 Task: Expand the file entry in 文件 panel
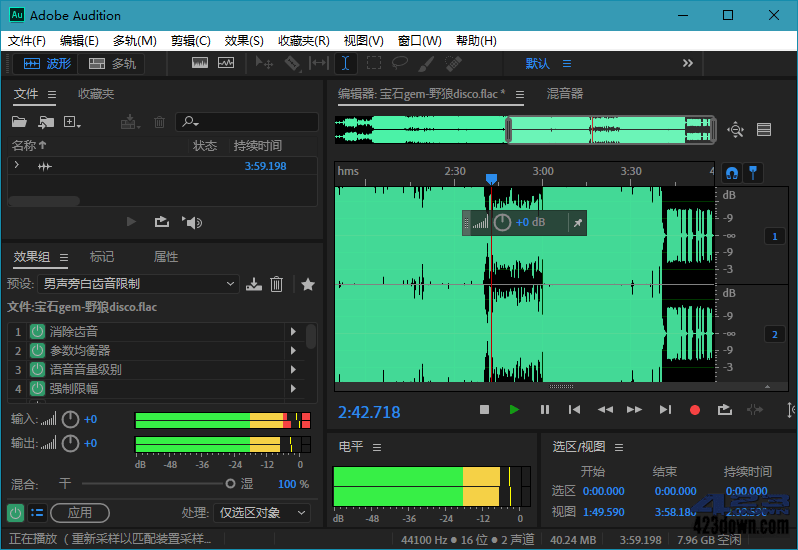[16, 165]
